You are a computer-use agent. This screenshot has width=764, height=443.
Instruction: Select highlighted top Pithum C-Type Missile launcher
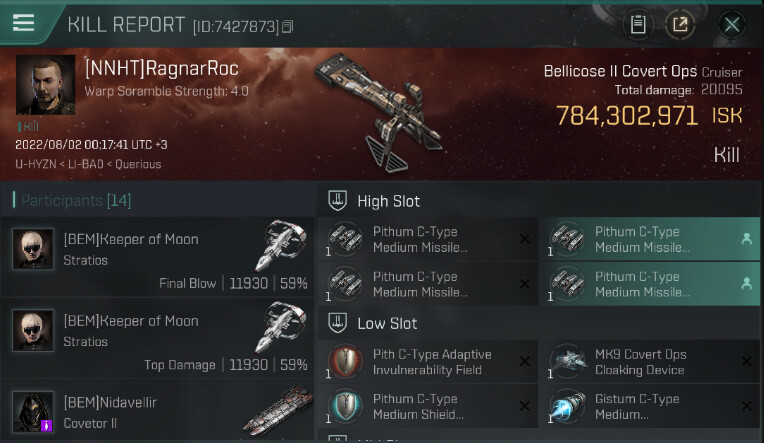tap(649, 239)
